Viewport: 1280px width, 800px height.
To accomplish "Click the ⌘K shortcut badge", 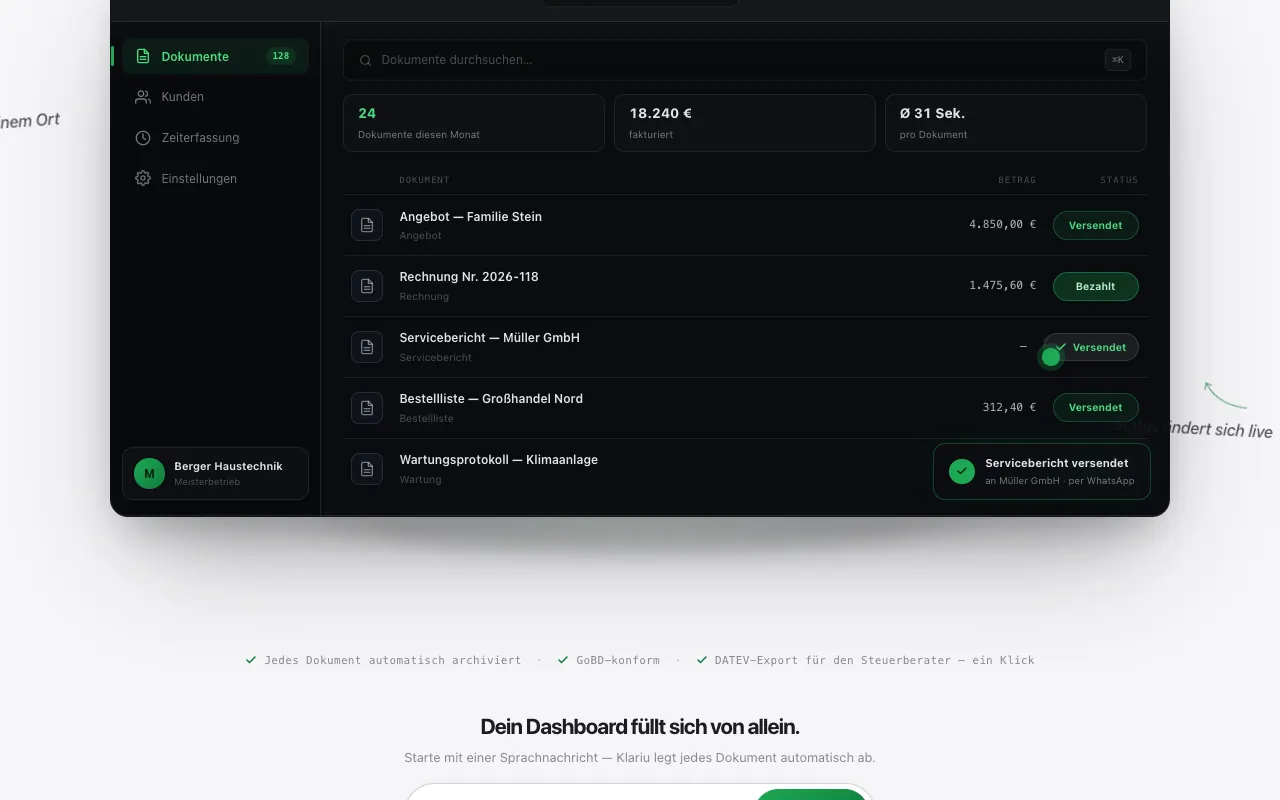I will coord(1118,60).
